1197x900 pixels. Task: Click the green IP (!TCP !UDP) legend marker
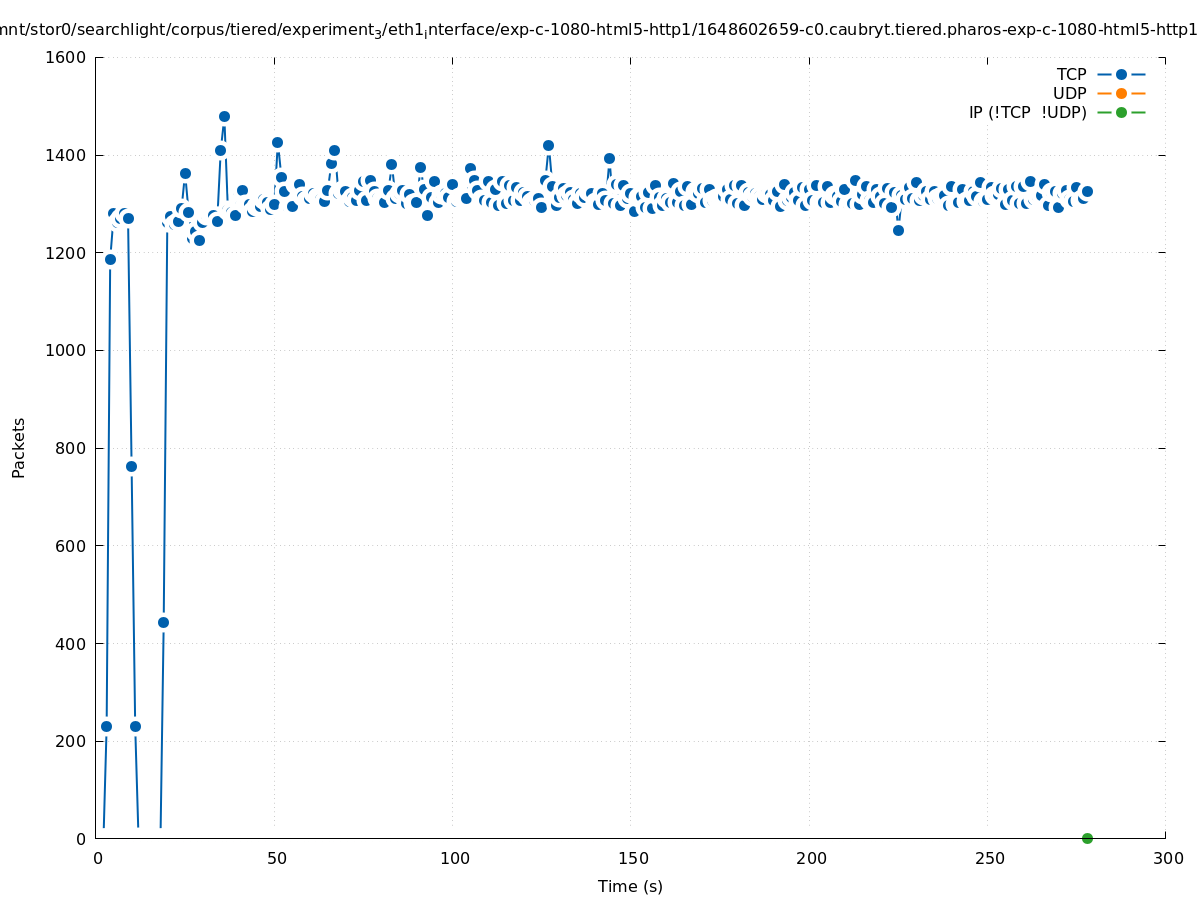pyautogui.click(x=1121, y=112)
